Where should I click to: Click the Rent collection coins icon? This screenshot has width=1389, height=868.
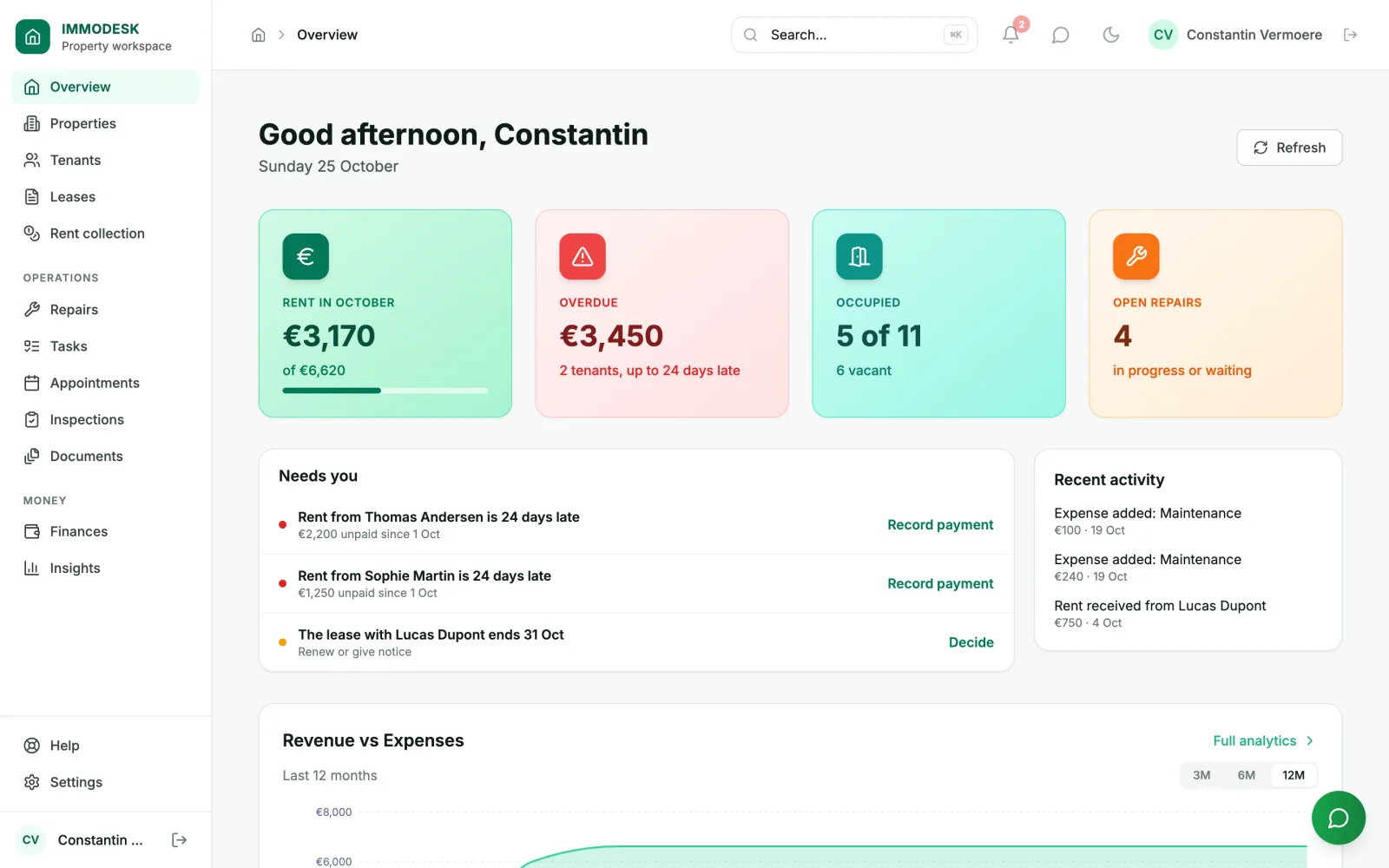(32, 233)
